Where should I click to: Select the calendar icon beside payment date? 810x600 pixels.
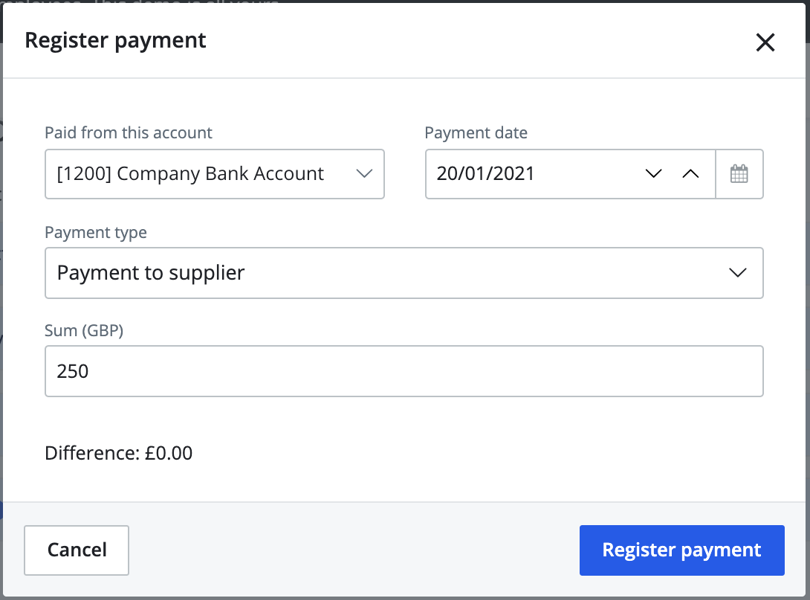[739, 173]
